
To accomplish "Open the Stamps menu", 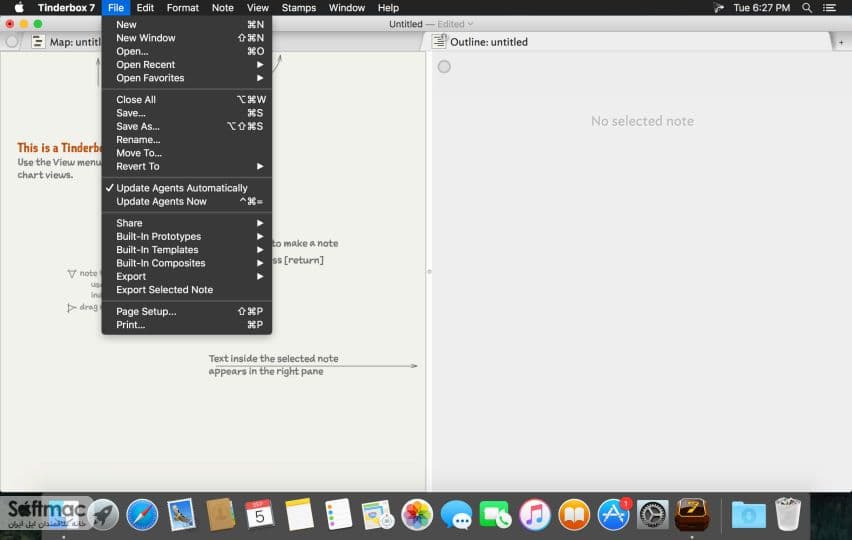I will coord(299,8).
